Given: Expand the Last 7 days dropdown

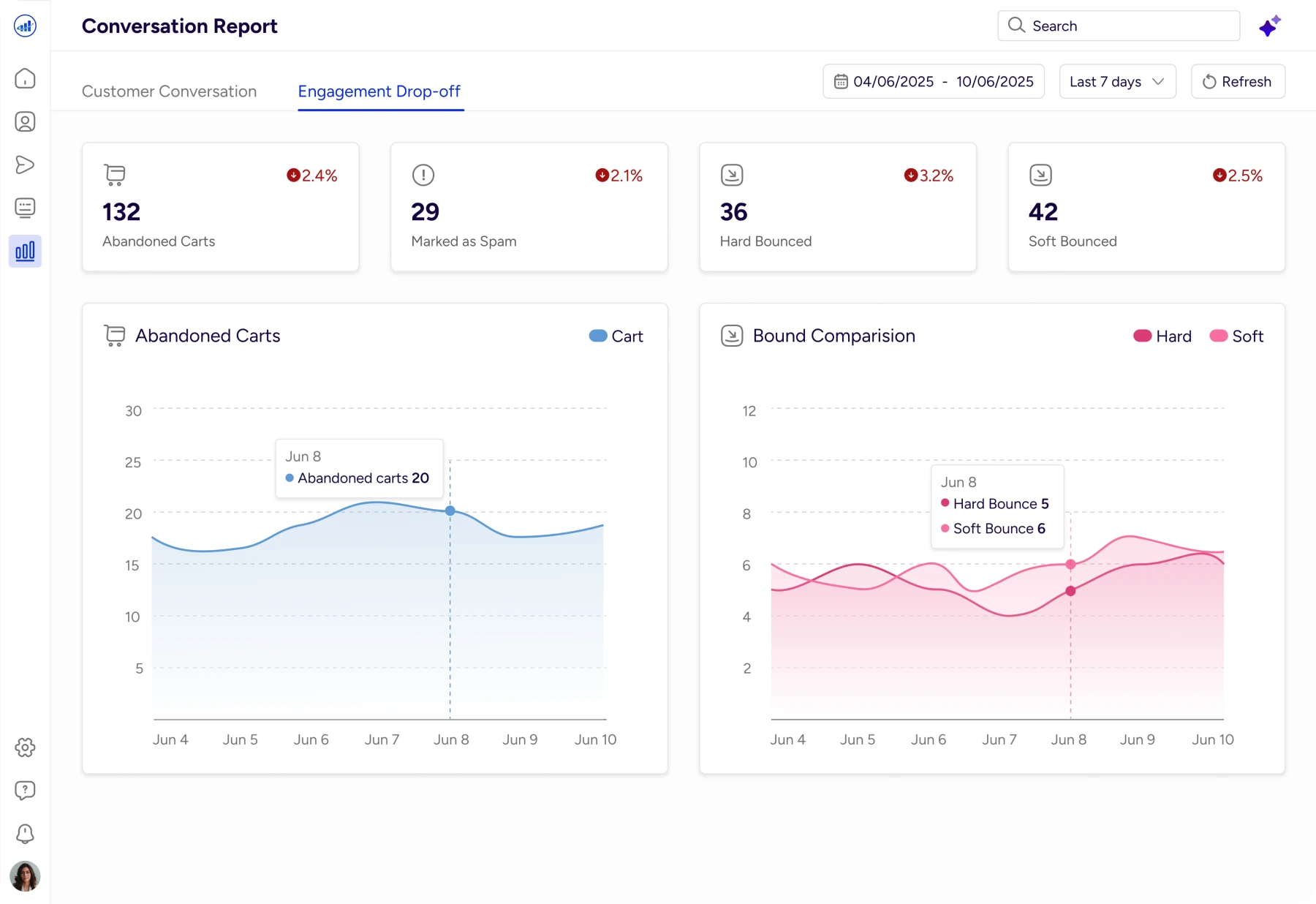Looking at the screenshot, I should [x=1117, y=82].
